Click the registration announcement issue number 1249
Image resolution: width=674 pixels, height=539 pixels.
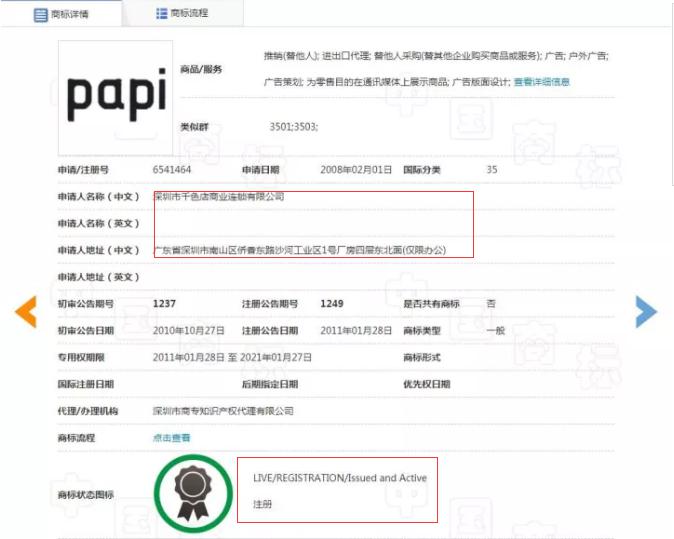332,303
